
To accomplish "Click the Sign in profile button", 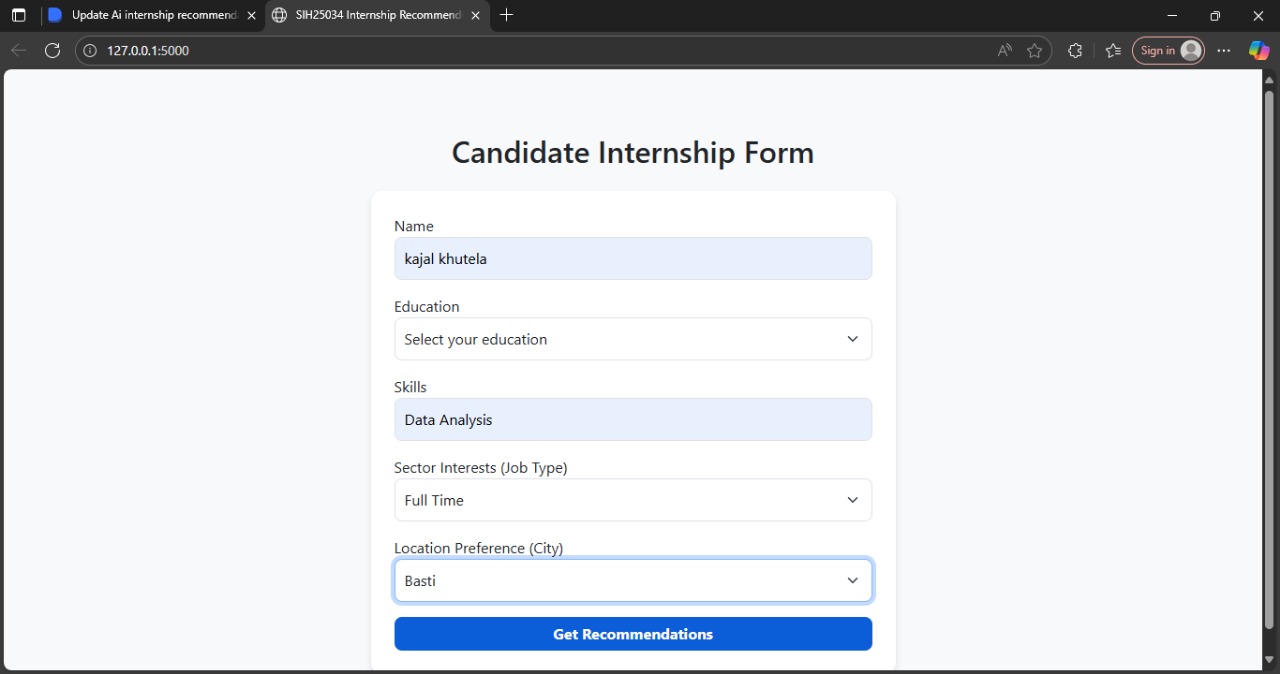I will pyautogui.click(x=1168, y=51).
